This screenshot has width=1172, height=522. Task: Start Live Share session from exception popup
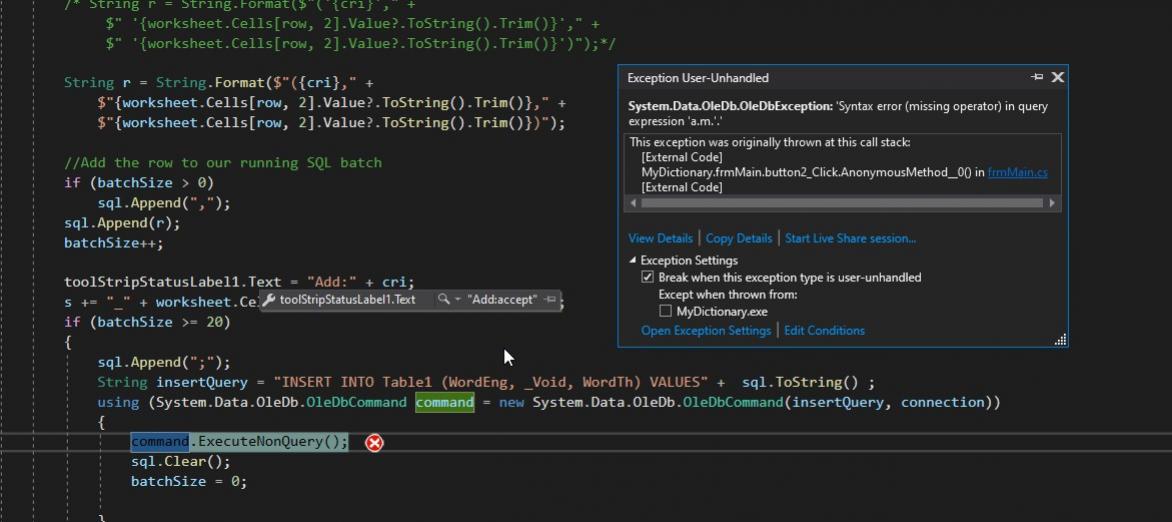tap(850, 238)
